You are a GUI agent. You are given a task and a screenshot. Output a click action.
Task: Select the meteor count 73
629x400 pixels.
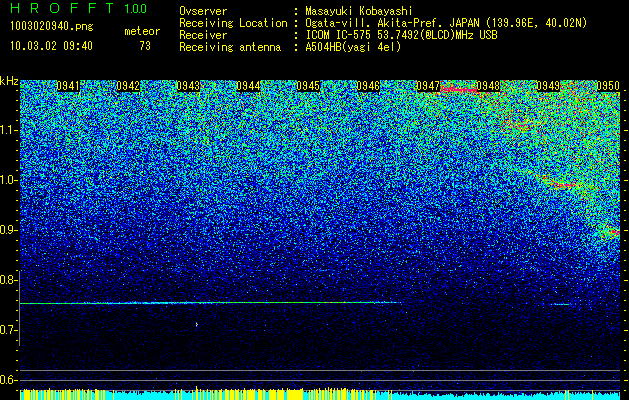tap(145, 46)
